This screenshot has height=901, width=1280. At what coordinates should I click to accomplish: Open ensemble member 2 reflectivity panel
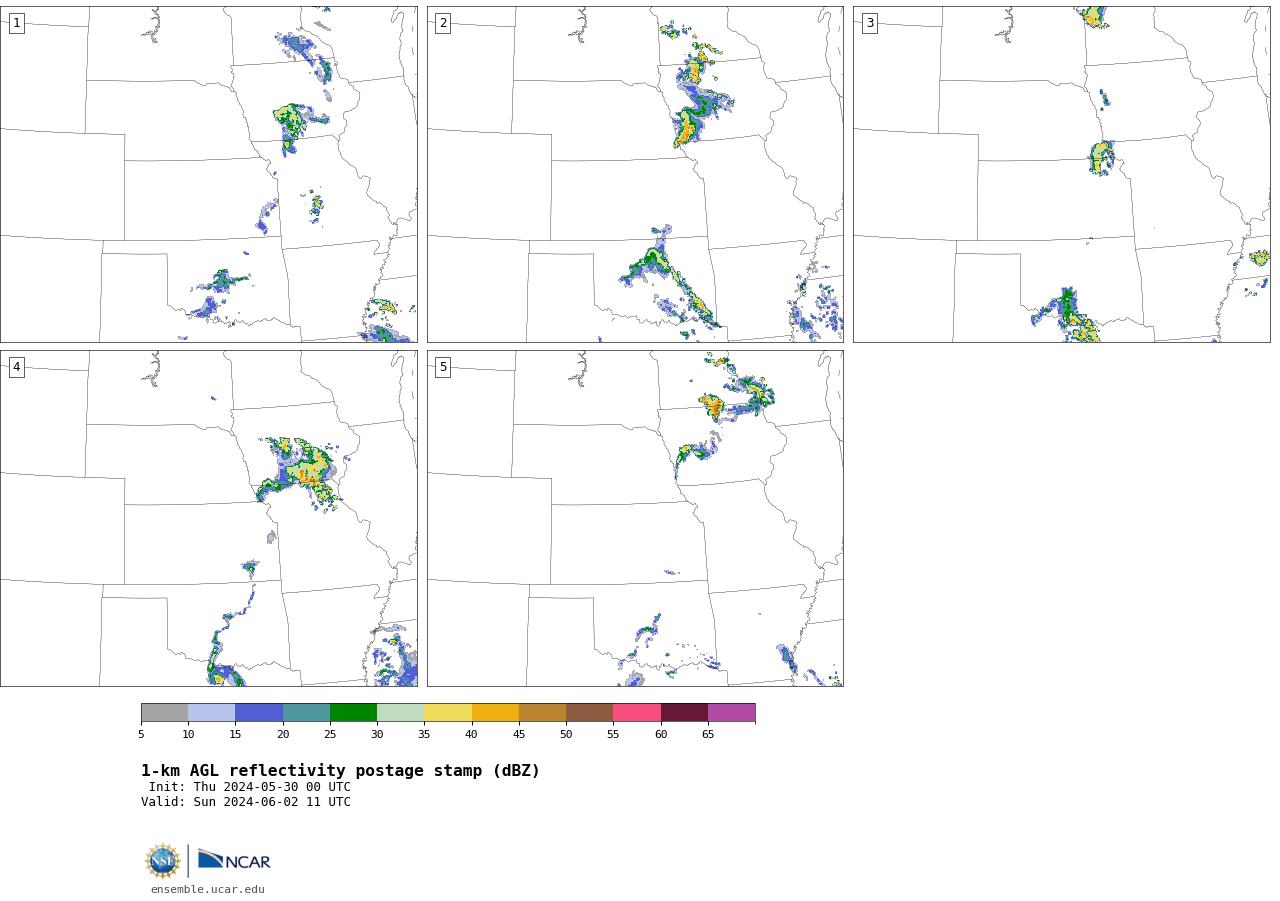635,174
